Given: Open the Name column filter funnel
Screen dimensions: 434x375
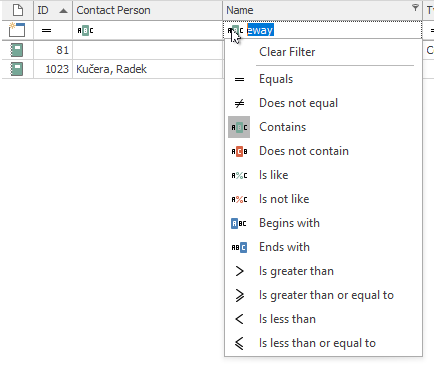Looking at the screenshot, I should (x=415, y=7).
